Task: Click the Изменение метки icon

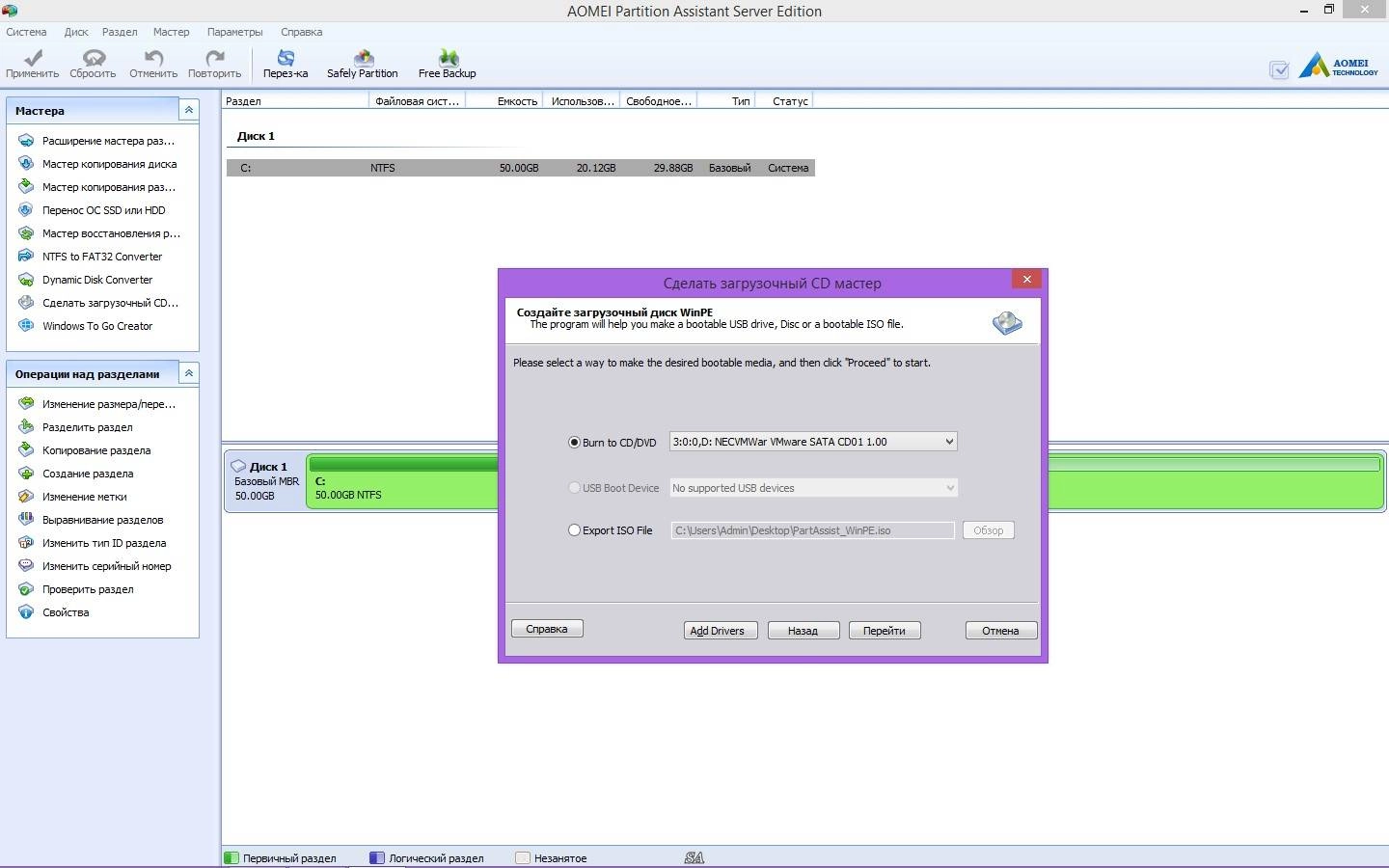Action: click(x=26, y=497)
